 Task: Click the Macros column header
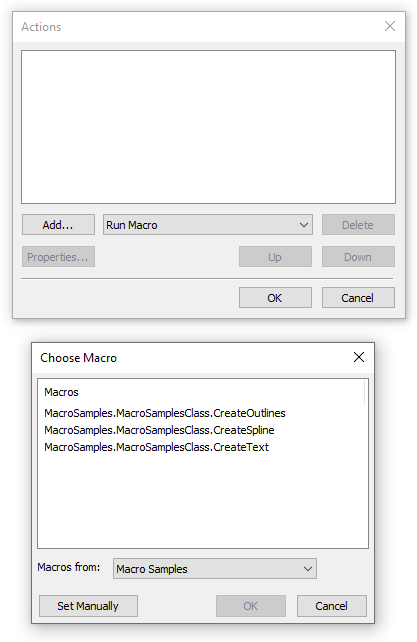point(61,392)
